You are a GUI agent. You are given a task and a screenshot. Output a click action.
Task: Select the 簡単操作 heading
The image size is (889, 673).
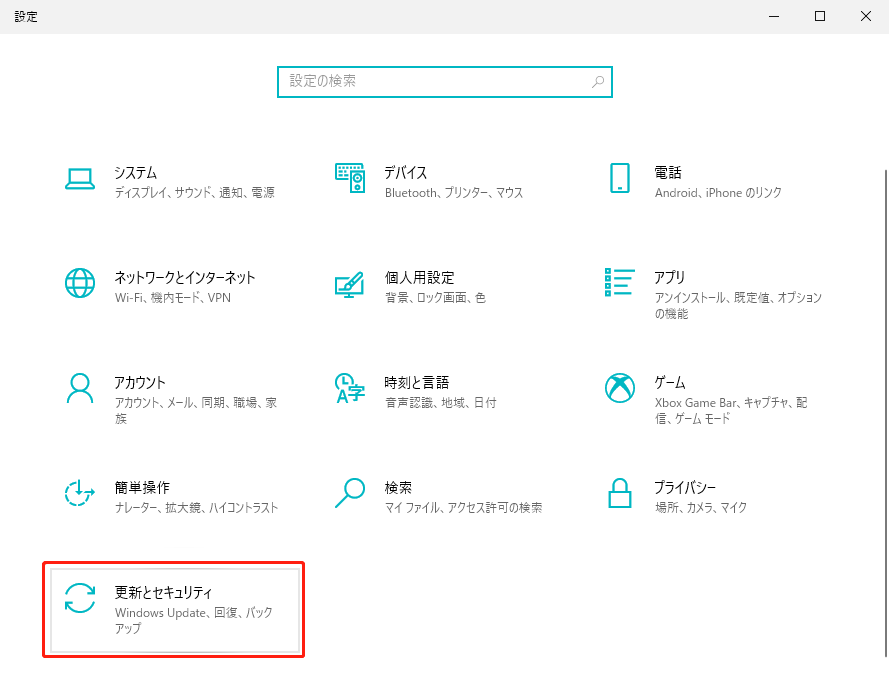(142, 487)
